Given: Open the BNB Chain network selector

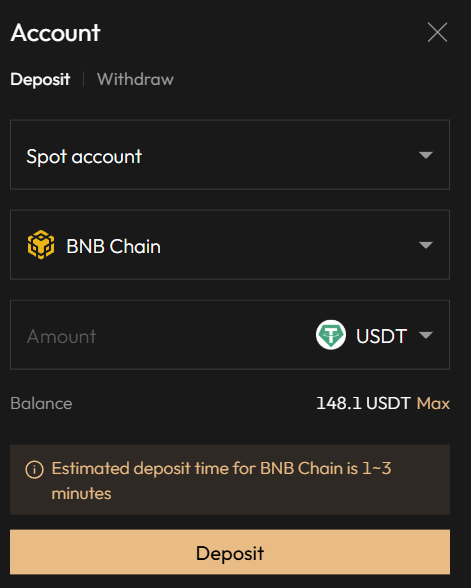Looking at the screenshot, I should (230, 245).
